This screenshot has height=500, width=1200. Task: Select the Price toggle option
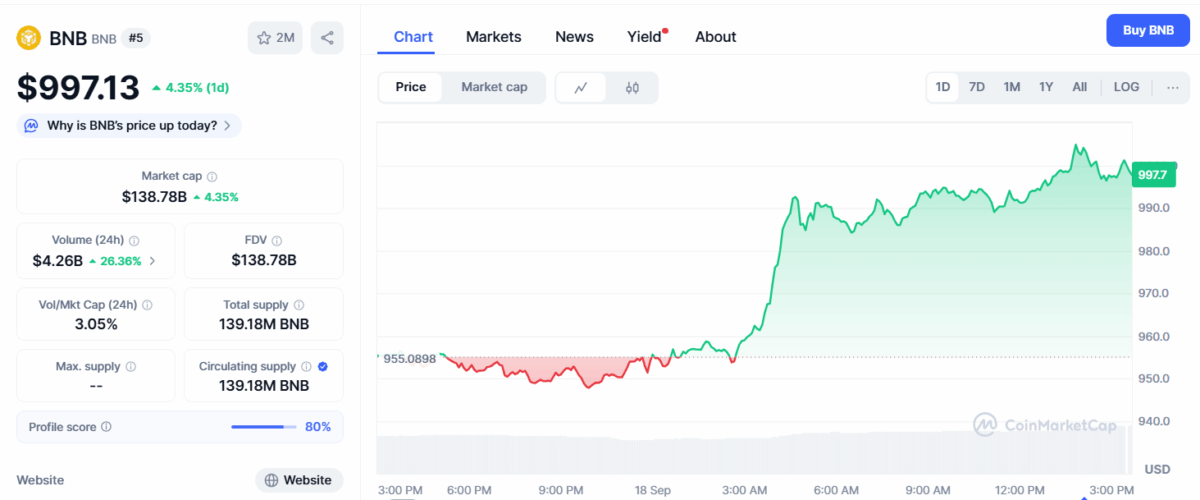411,87
